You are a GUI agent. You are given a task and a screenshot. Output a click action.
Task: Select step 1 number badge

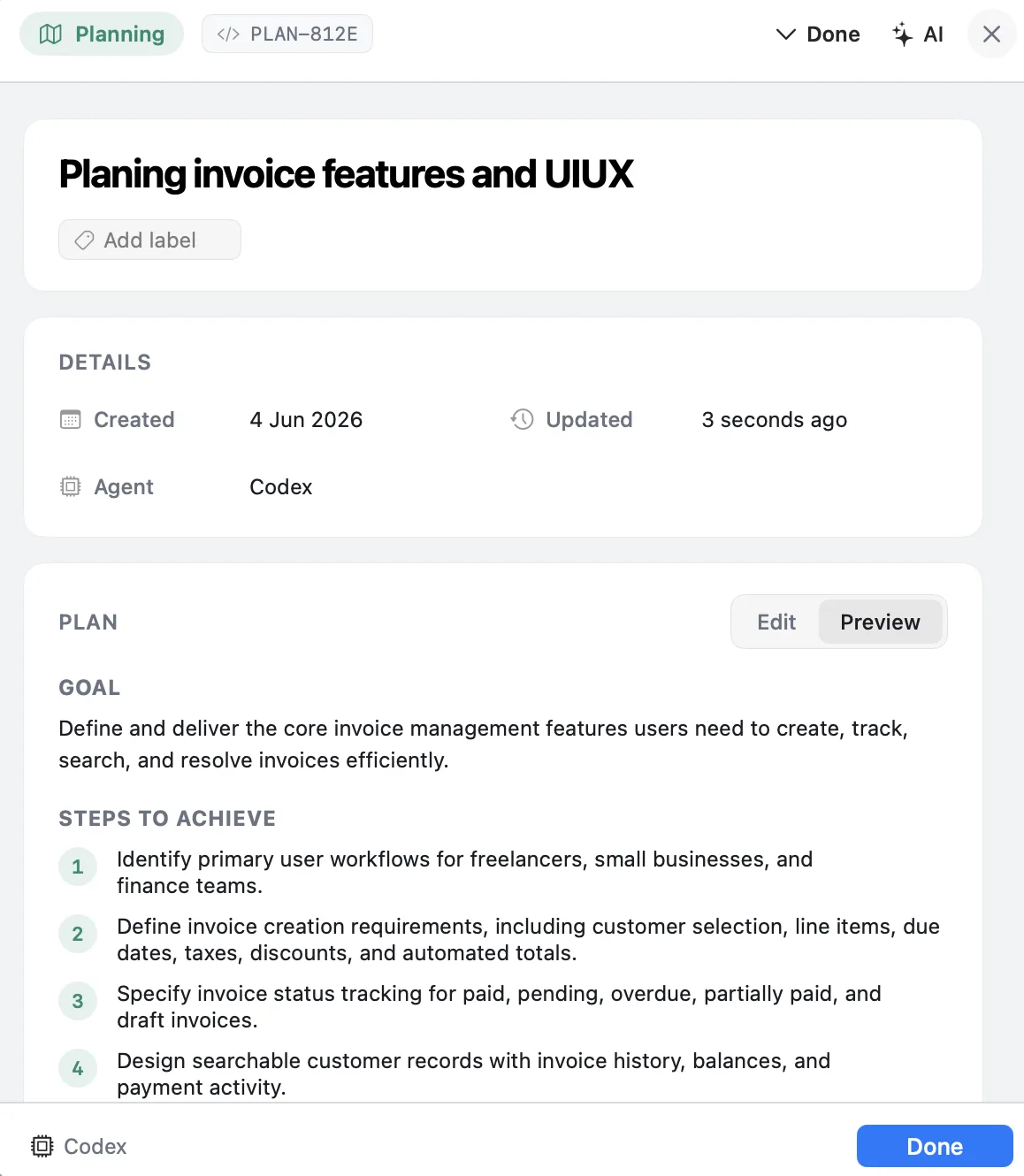pyautogui.click(x=78, y=867)
